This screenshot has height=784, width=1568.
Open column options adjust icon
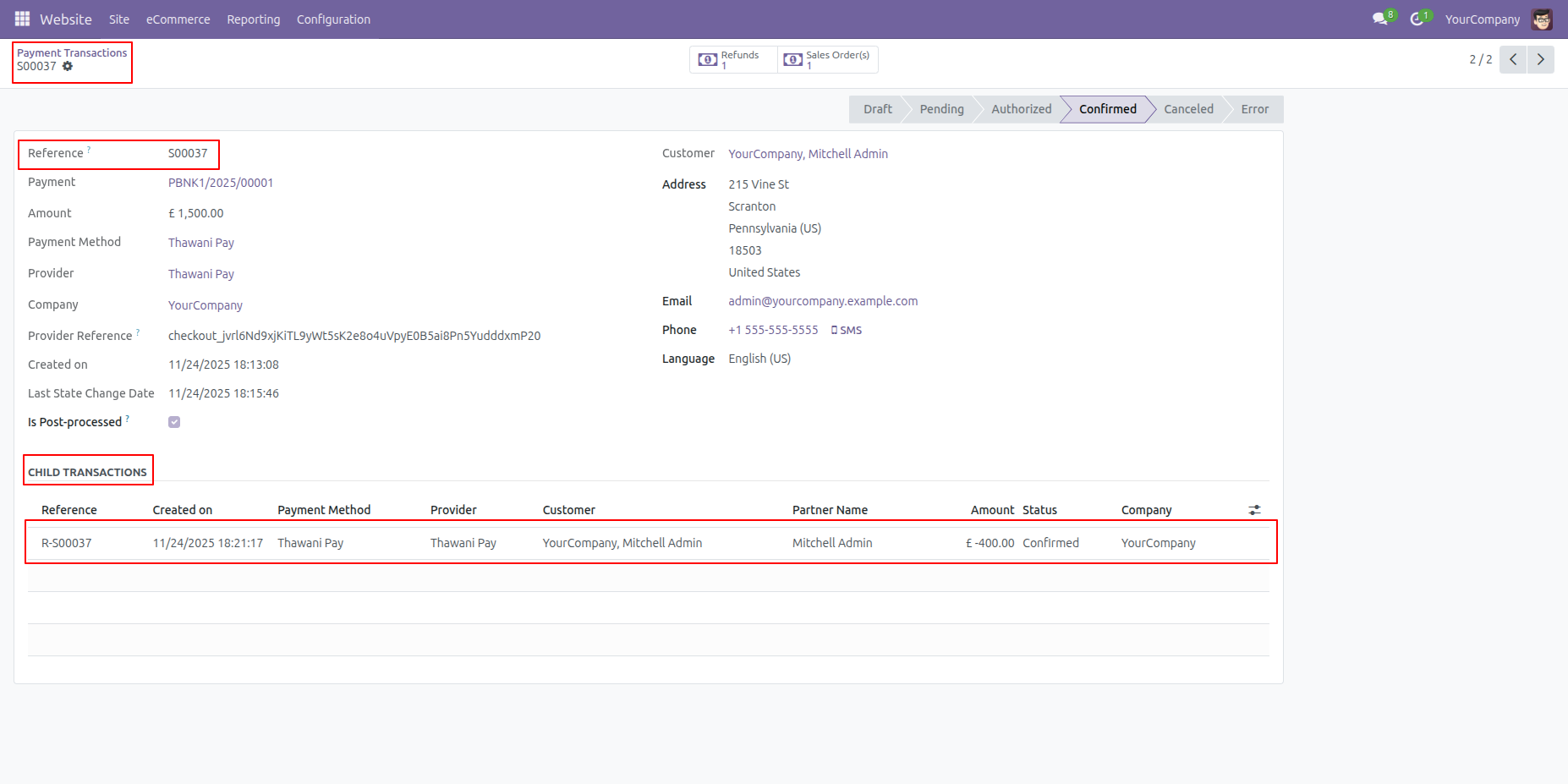click(1254, 510)
